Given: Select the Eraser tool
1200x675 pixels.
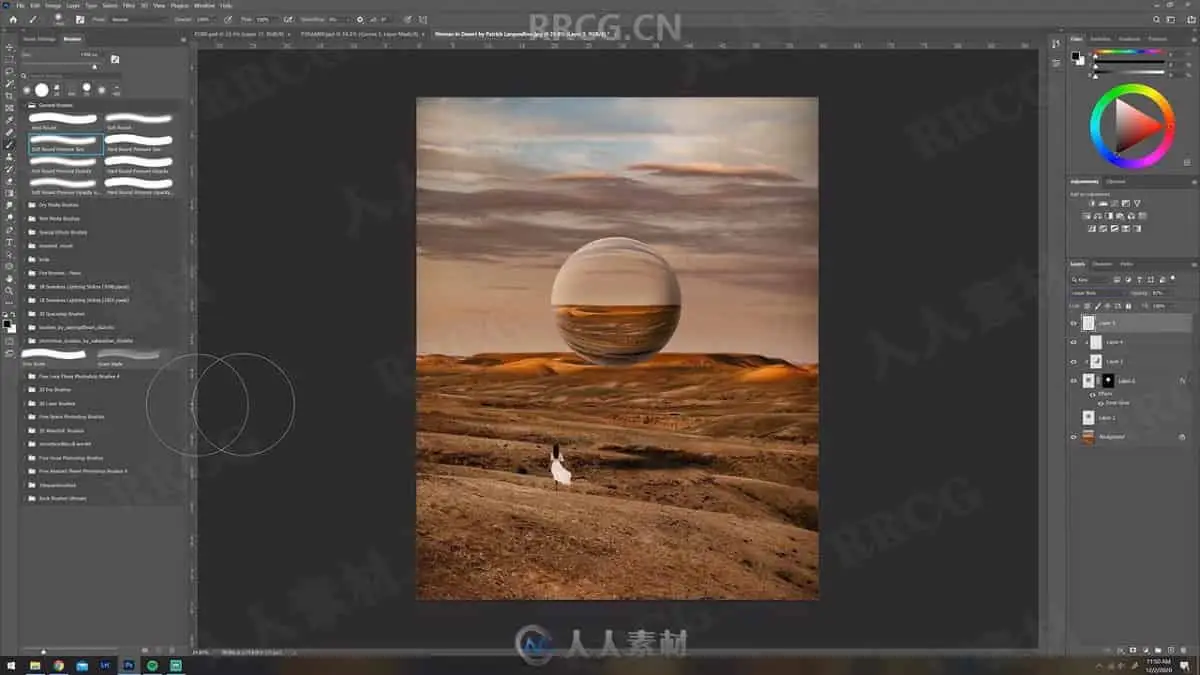Looking at the screenshot, I should point(10,181).
